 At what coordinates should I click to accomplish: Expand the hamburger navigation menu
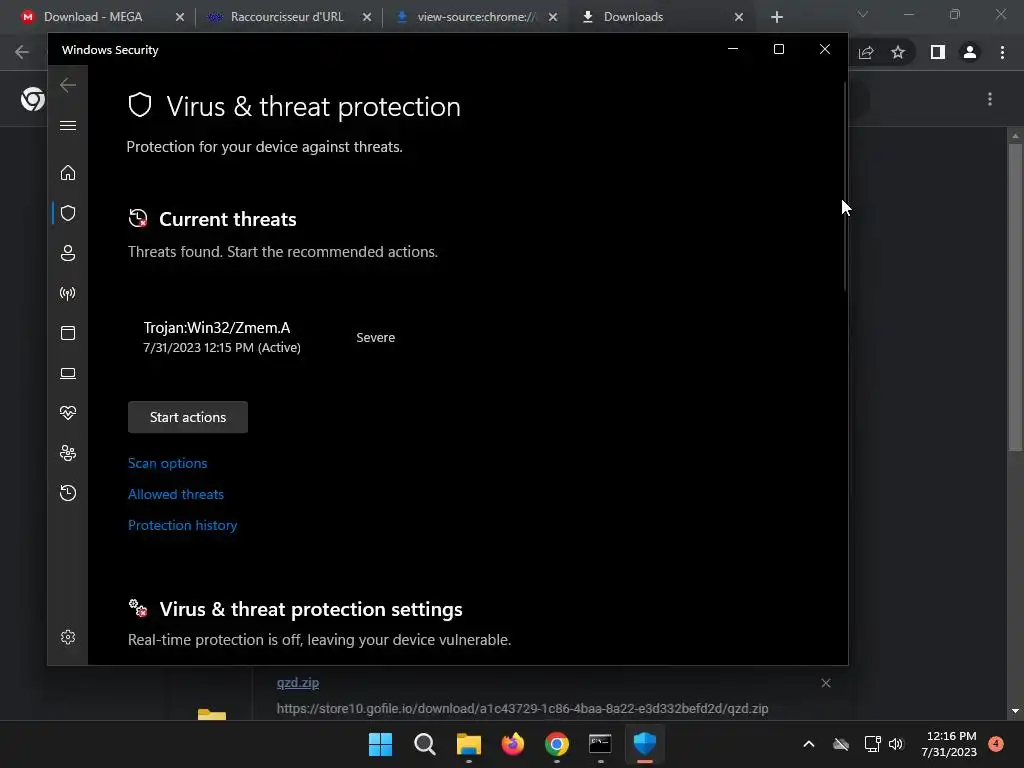68,125
